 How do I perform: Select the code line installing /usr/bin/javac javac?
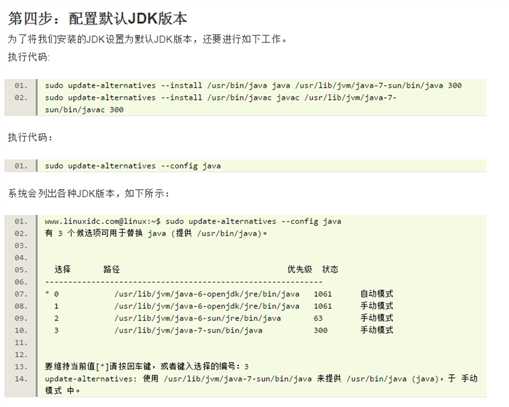click(x=221, y=98)
